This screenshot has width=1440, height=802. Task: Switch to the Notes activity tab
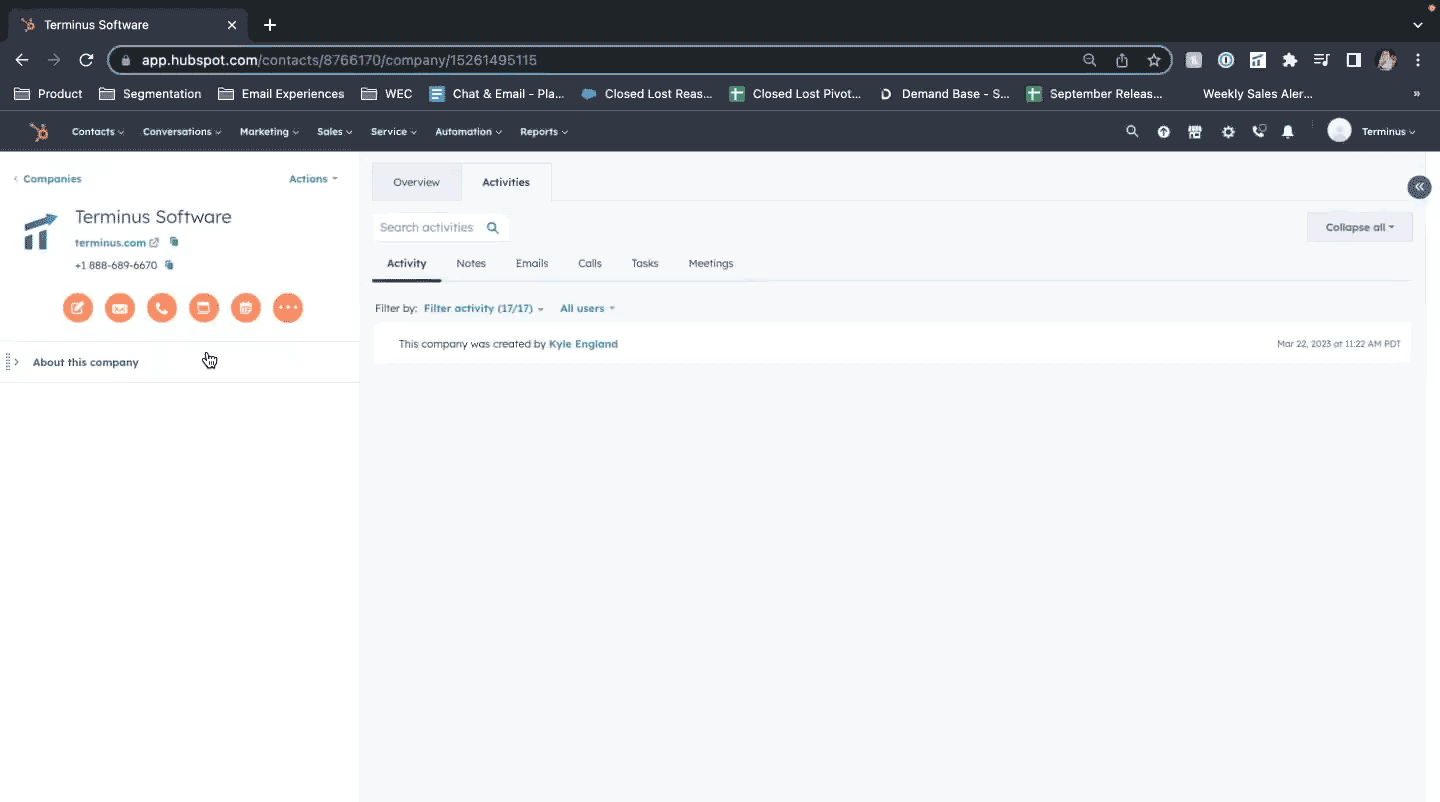tap(471, 264)
